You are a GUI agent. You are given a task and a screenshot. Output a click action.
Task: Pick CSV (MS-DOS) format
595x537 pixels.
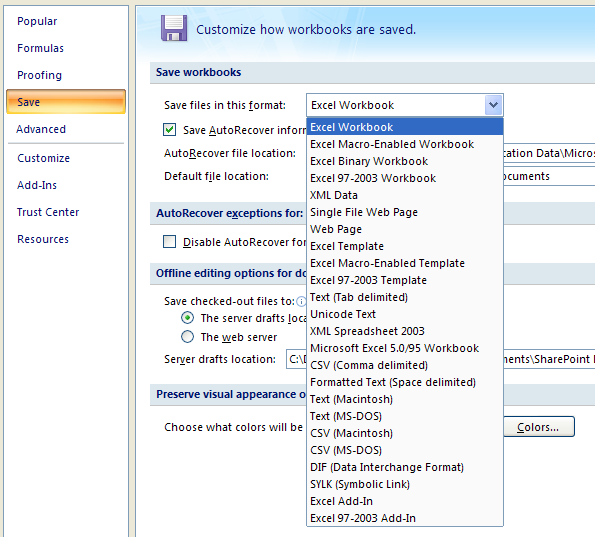(405, 450)
